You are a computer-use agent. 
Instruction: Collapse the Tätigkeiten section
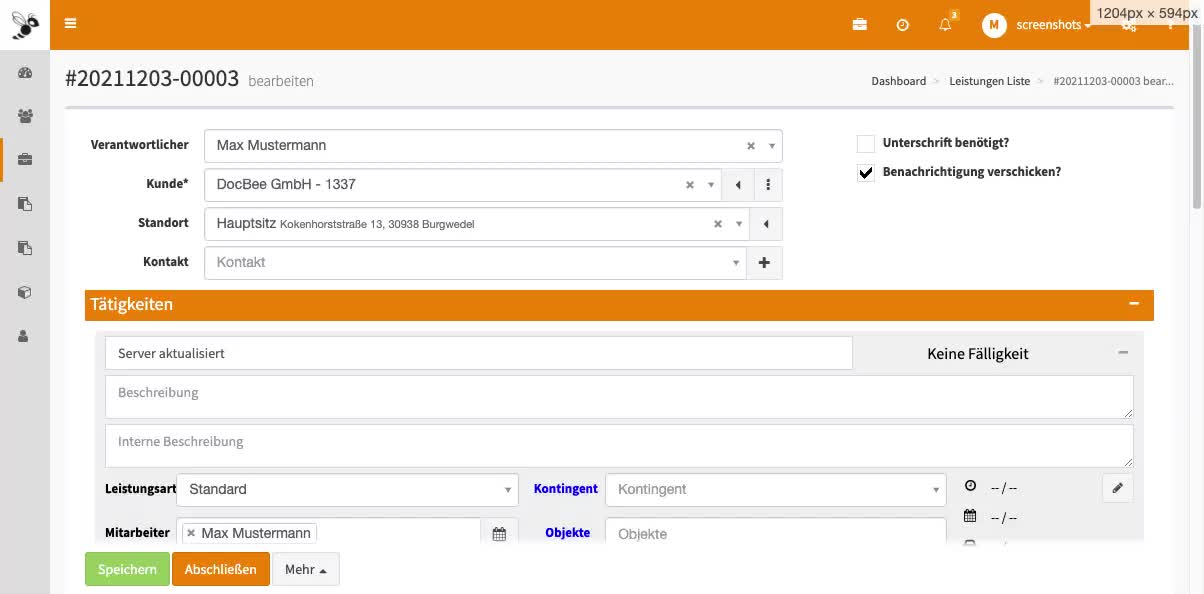point(1133,304)
